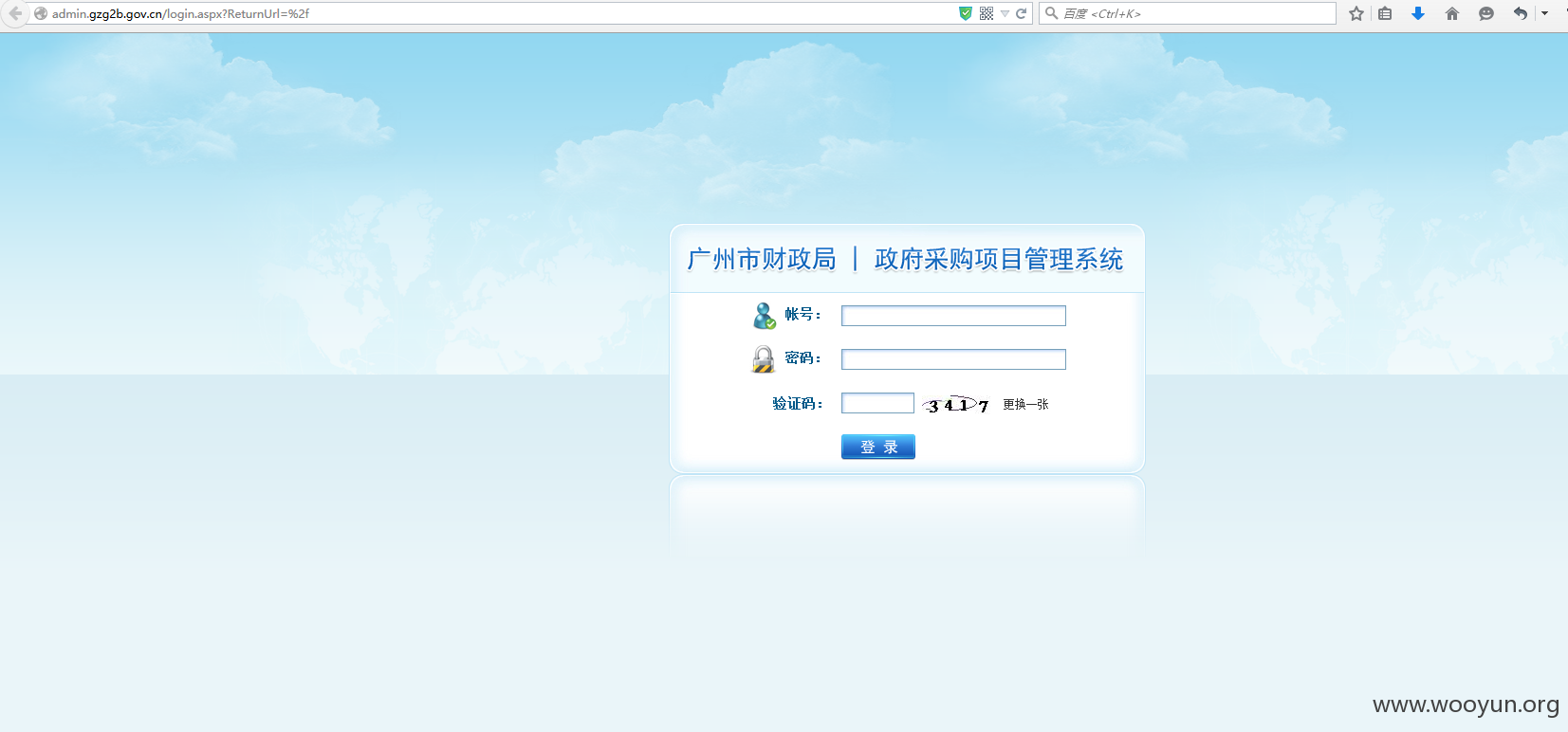
Task: Click the search magnifier icon
Action: tap(1051, 13)
